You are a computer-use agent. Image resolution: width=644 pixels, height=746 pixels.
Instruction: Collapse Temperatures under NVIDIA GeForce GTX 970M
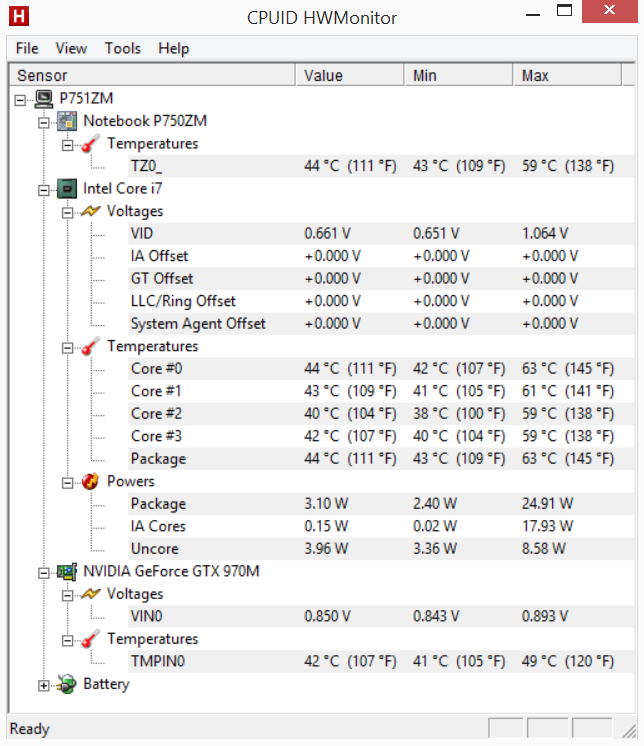(x=68, y=641)
